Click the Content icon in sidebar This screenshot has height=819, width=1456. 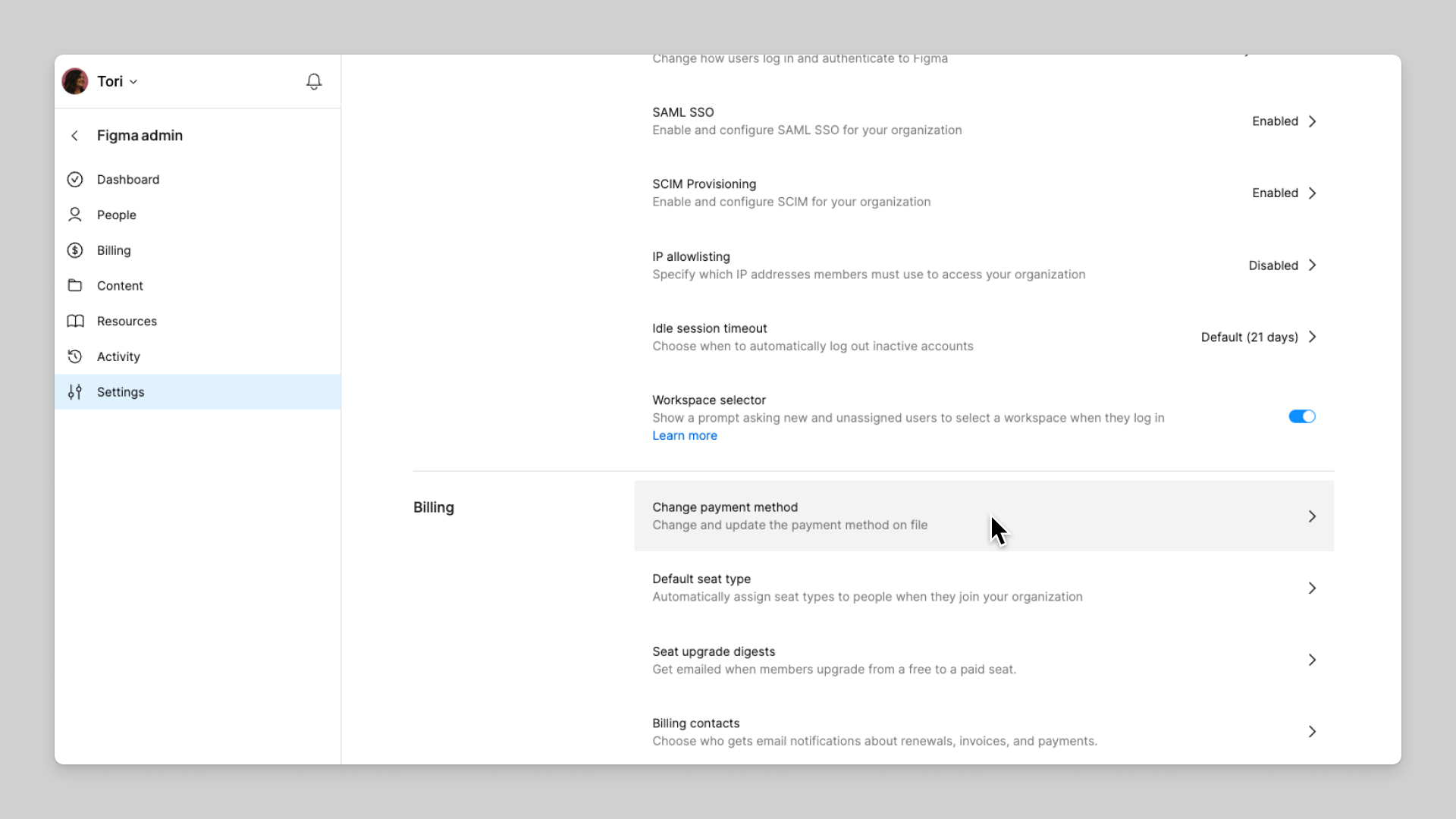[75, 286]
